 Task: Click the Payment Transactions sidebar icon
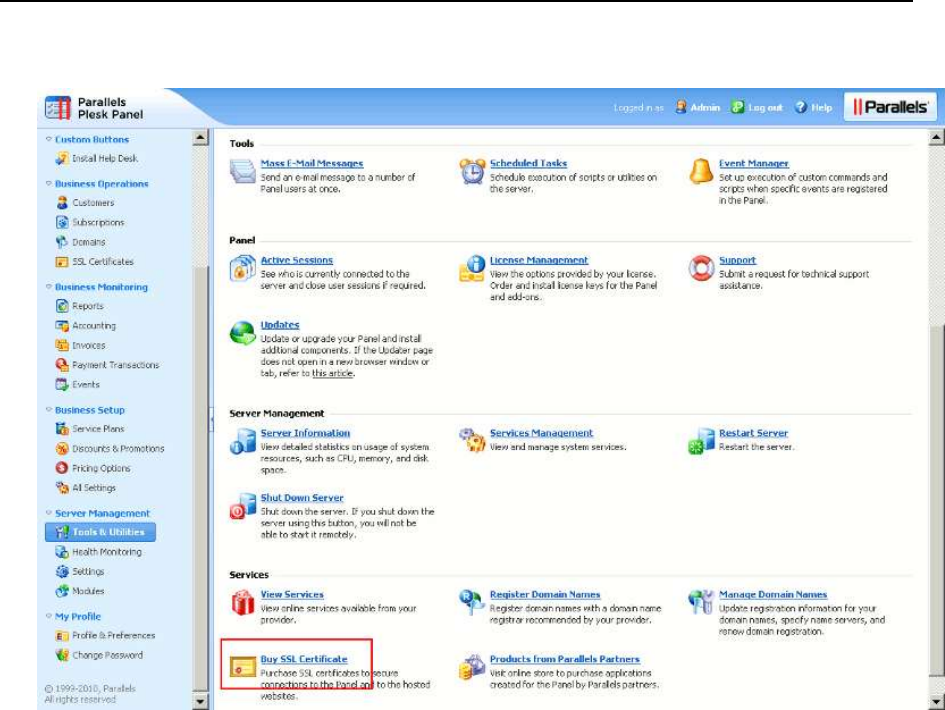pos(62,365)
